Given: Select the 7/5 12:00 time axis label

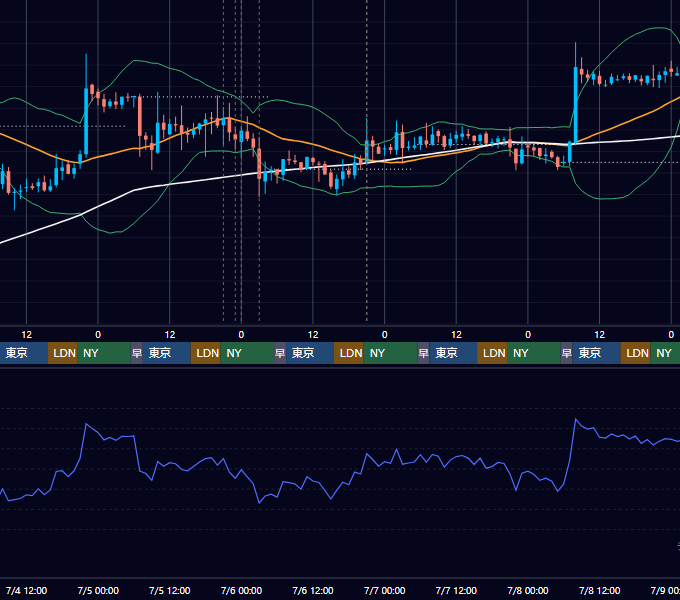Looking at the screenshot, I should (170, 590).
